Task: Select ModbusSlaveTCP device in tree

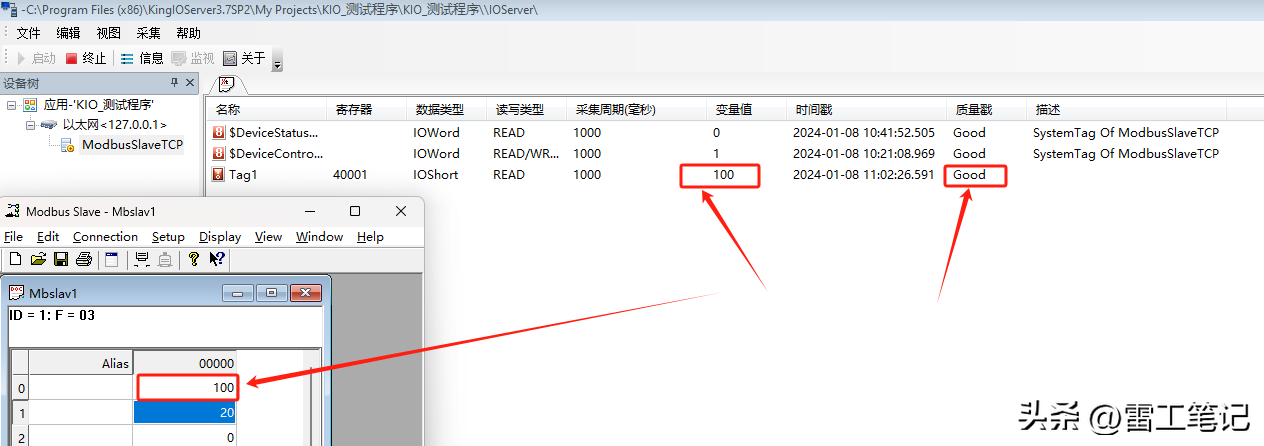Action: click(131, 145)
